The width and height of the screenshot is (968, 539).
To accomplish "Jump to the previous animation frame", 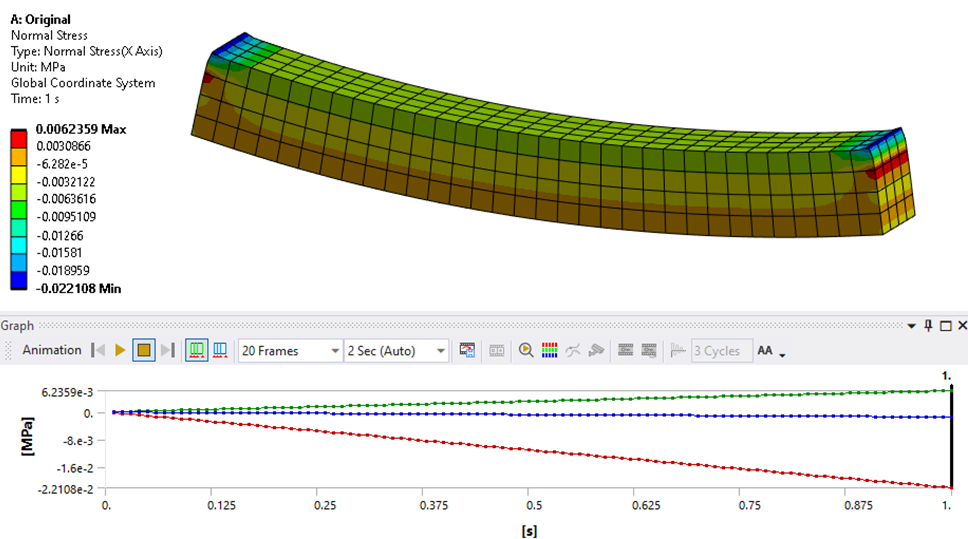I will (98, 350).
